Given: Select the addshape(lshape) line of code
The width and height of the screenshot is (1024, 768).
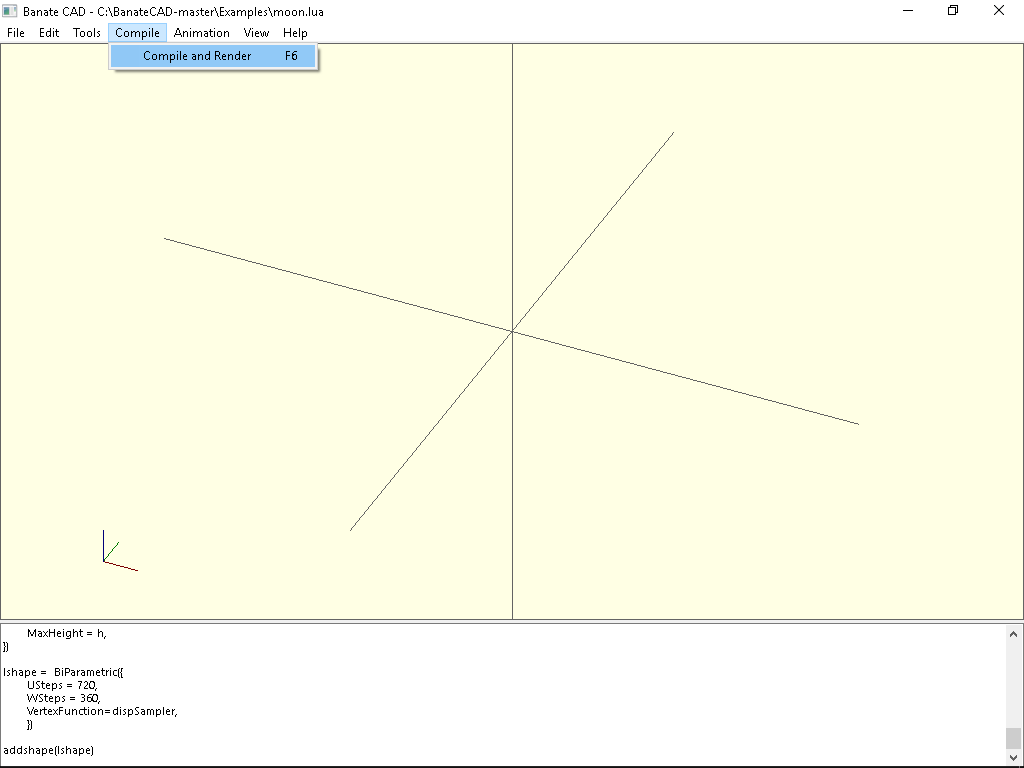Looking at the screenshot, I should [48, 750].
